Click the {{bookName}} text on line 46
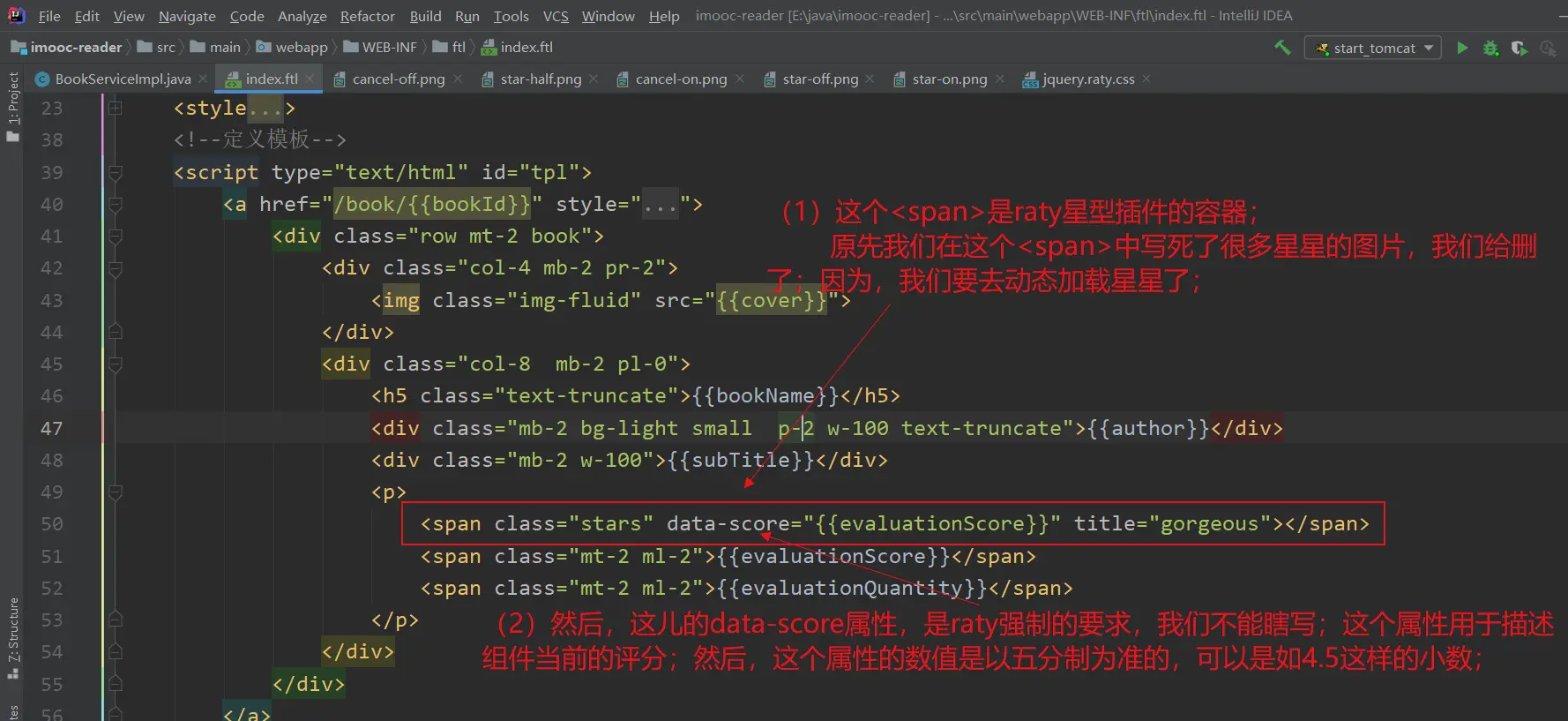Viewport: 1568px width, 721px height. pos(765,396)
